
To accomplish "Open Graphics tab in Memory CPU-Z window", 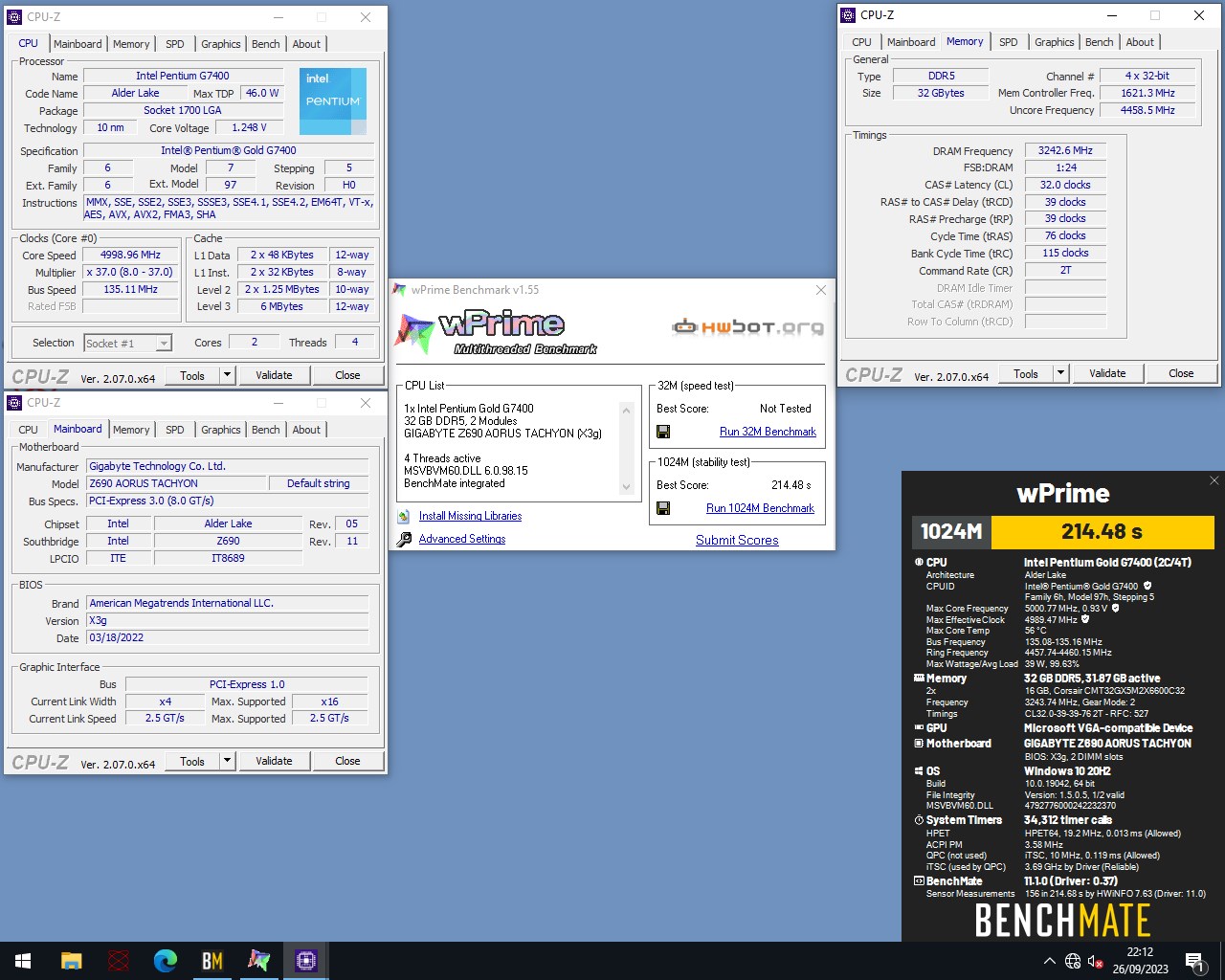I will point(1054,42).
